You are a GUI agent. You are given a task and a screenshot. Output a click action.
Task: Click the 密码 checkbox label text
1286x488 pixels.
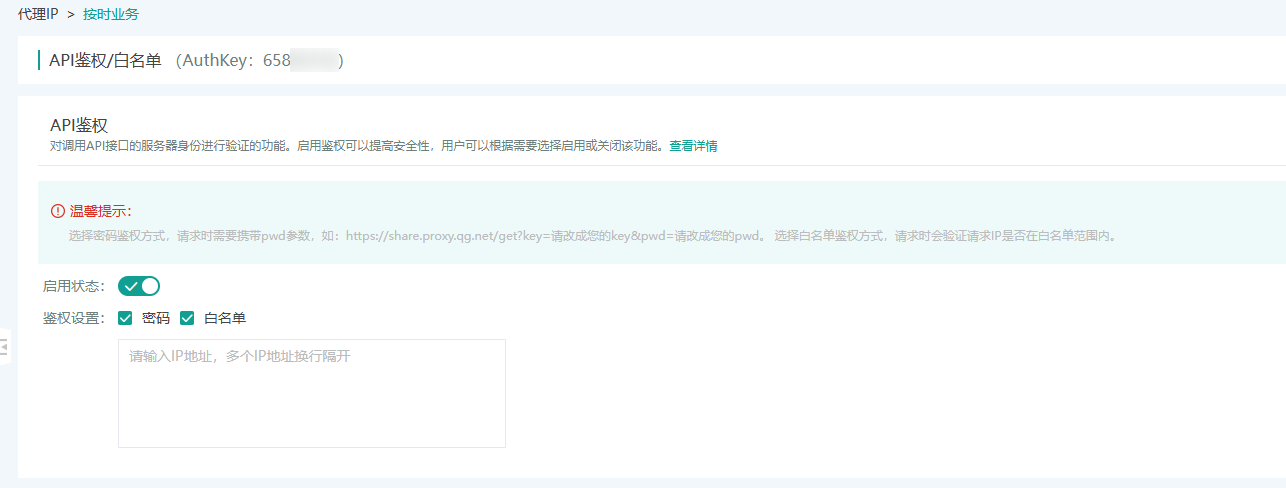156,319
